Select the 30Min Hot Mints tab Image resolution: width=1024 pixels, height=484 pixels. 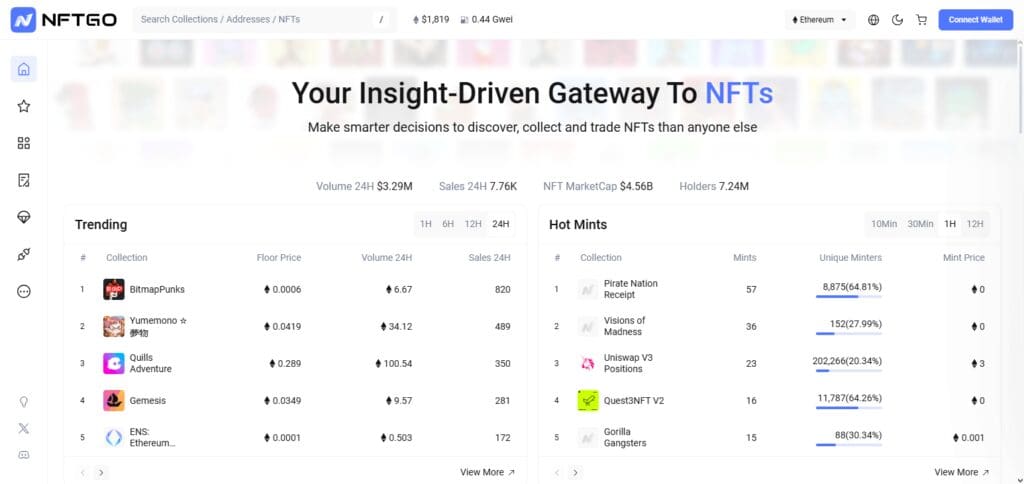coord(920,224)
